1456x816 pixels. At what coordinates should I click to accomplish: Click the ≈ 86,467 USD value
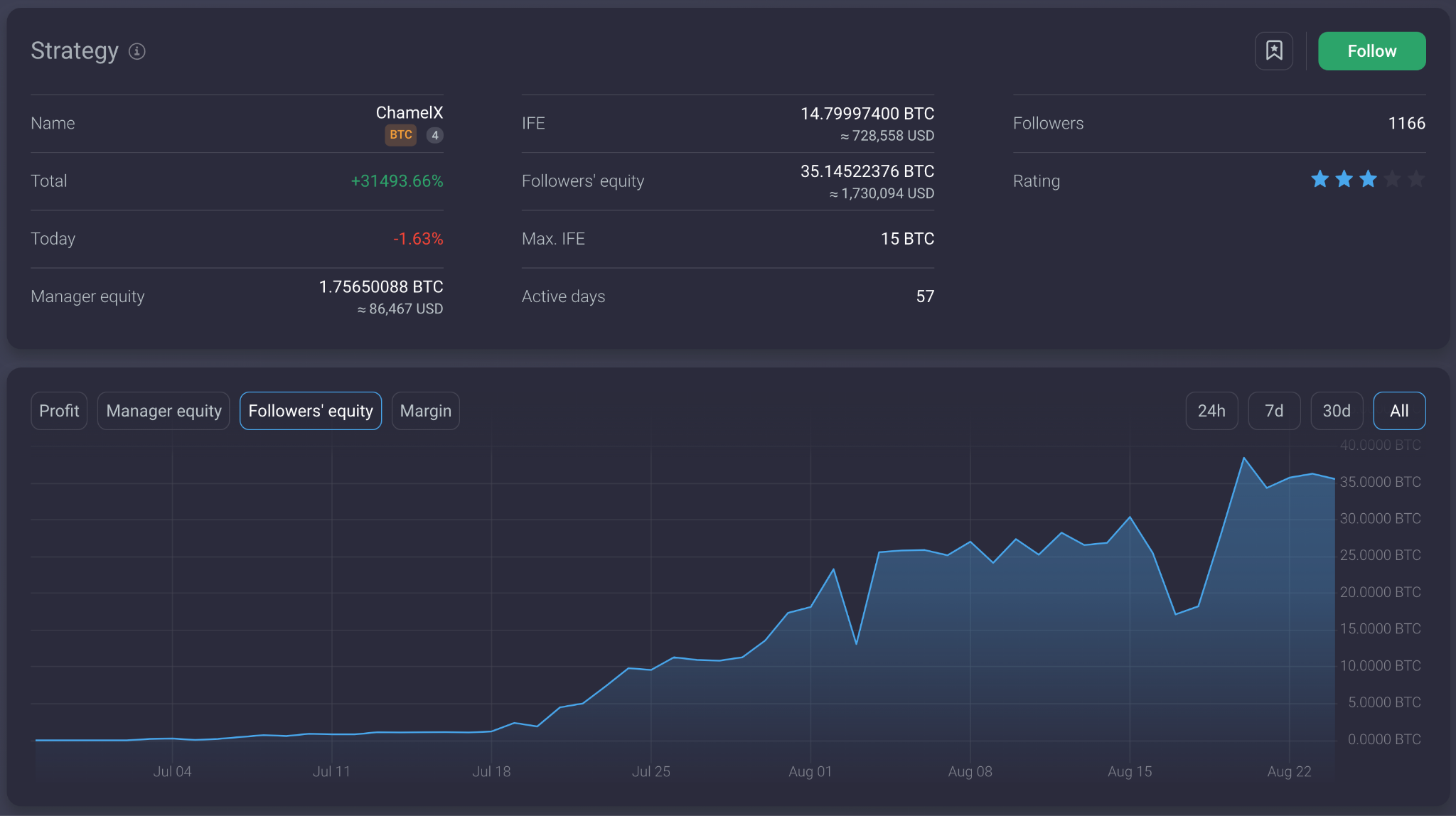400,309
